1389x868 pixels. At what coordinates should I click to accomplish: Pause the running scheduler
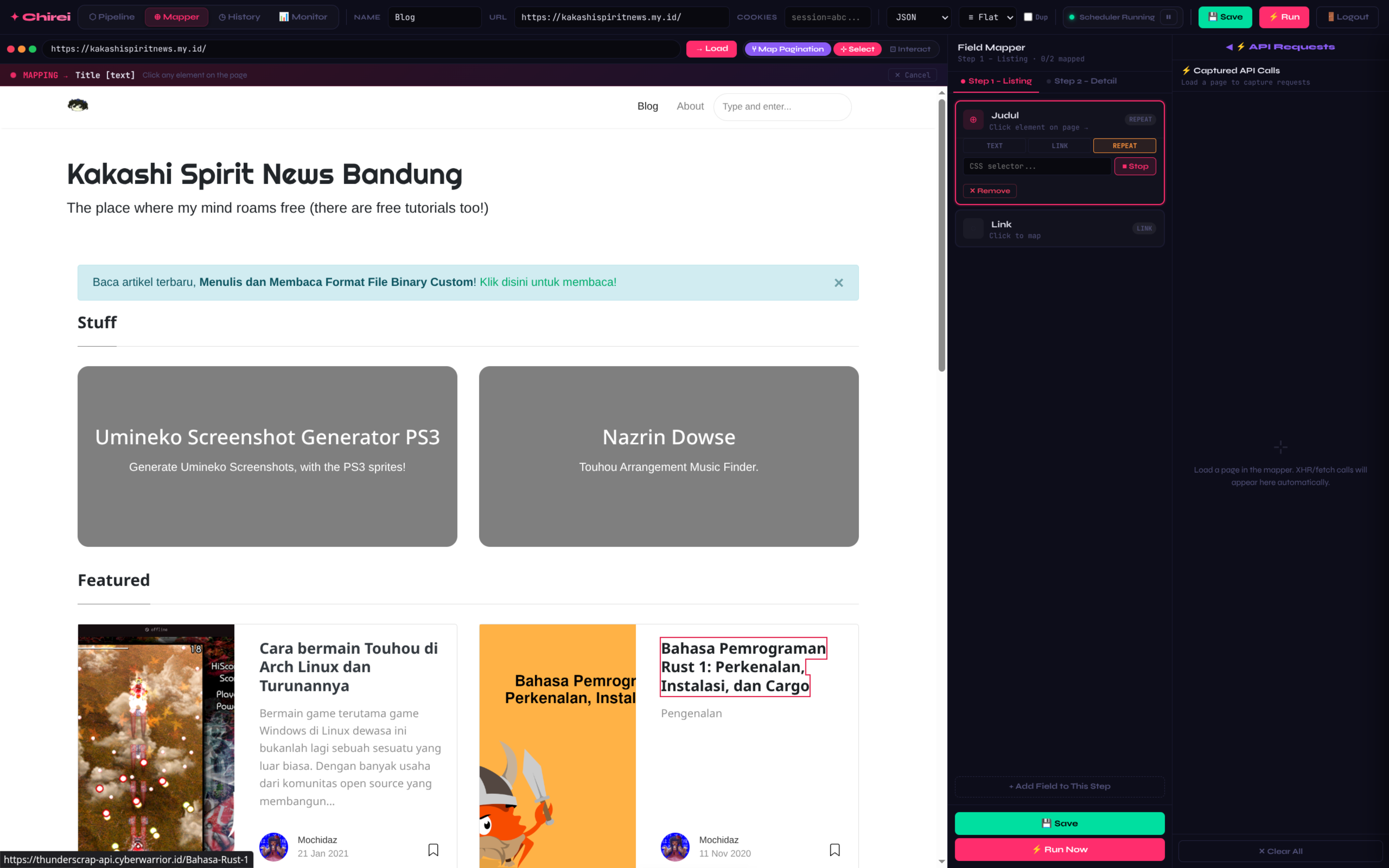click(1168, 17)
